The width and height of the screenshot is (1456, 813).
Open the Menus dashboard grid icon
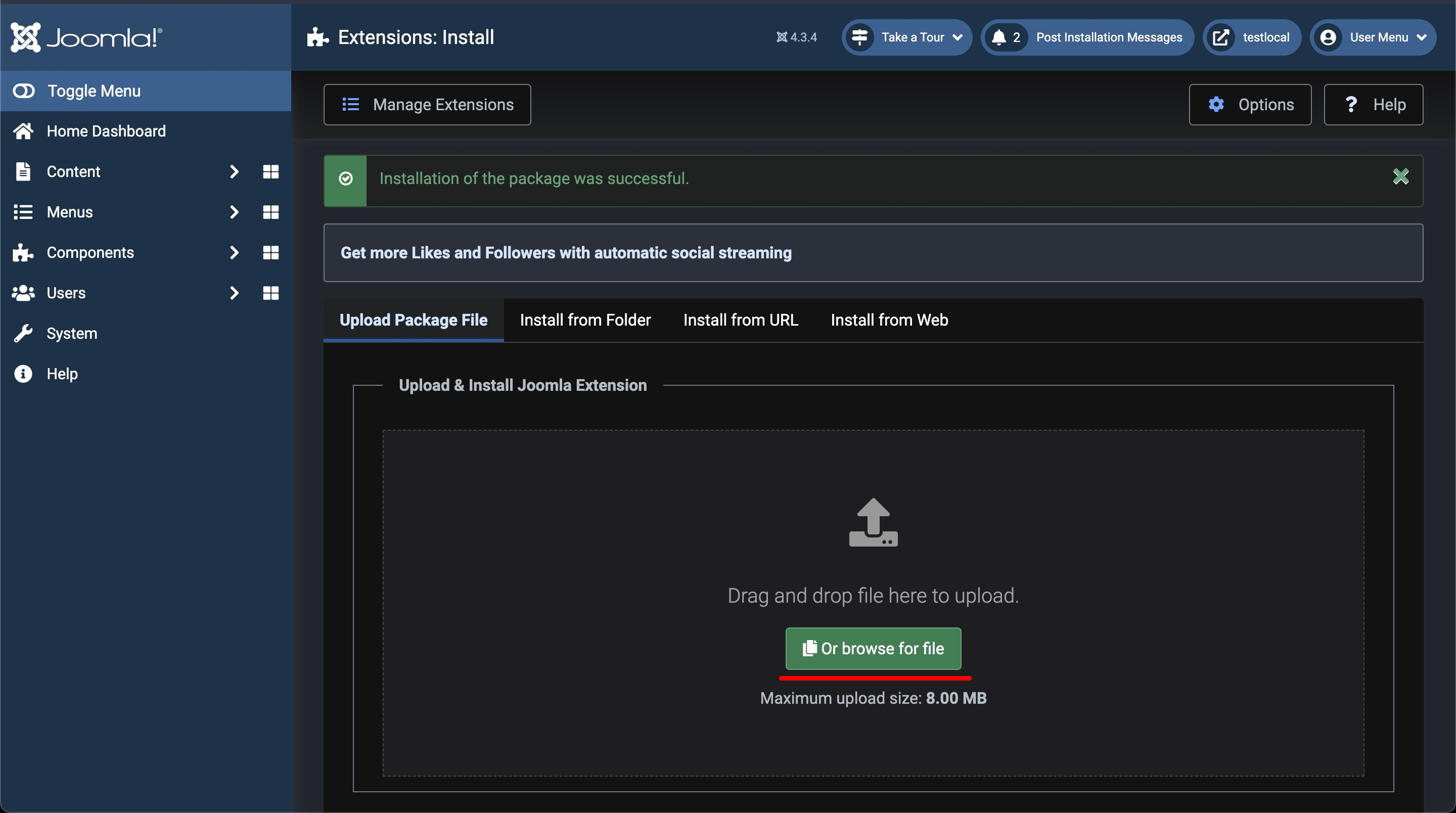pos(271,212)
